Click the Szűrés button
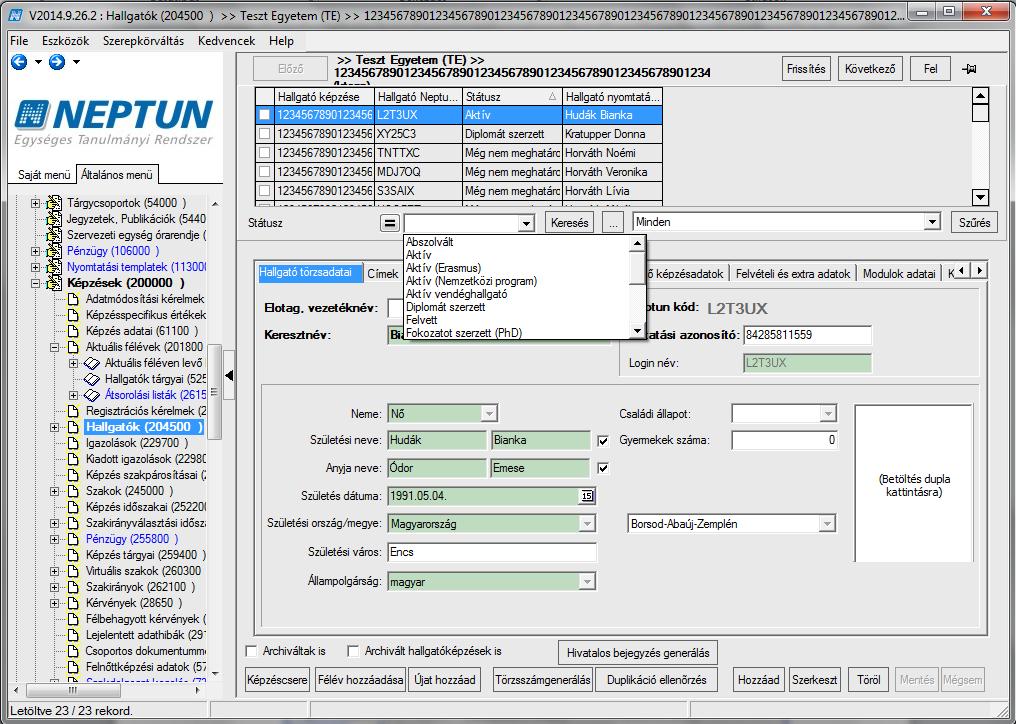The height and width of the screenshot is (724, 1016). click(x=975, y=223)
